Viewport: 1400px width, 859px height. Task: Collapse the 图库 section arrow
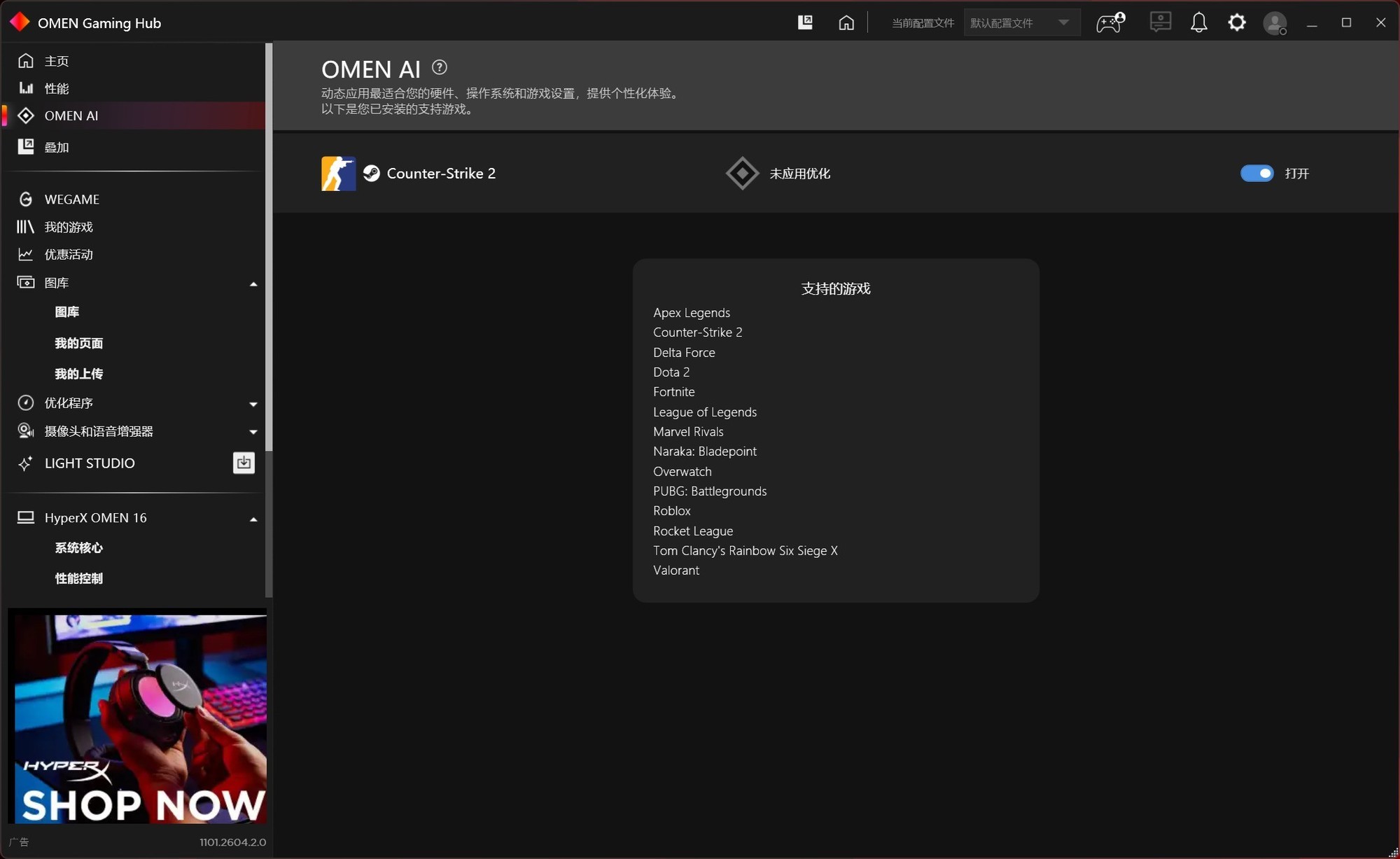(x=253, y=284)
